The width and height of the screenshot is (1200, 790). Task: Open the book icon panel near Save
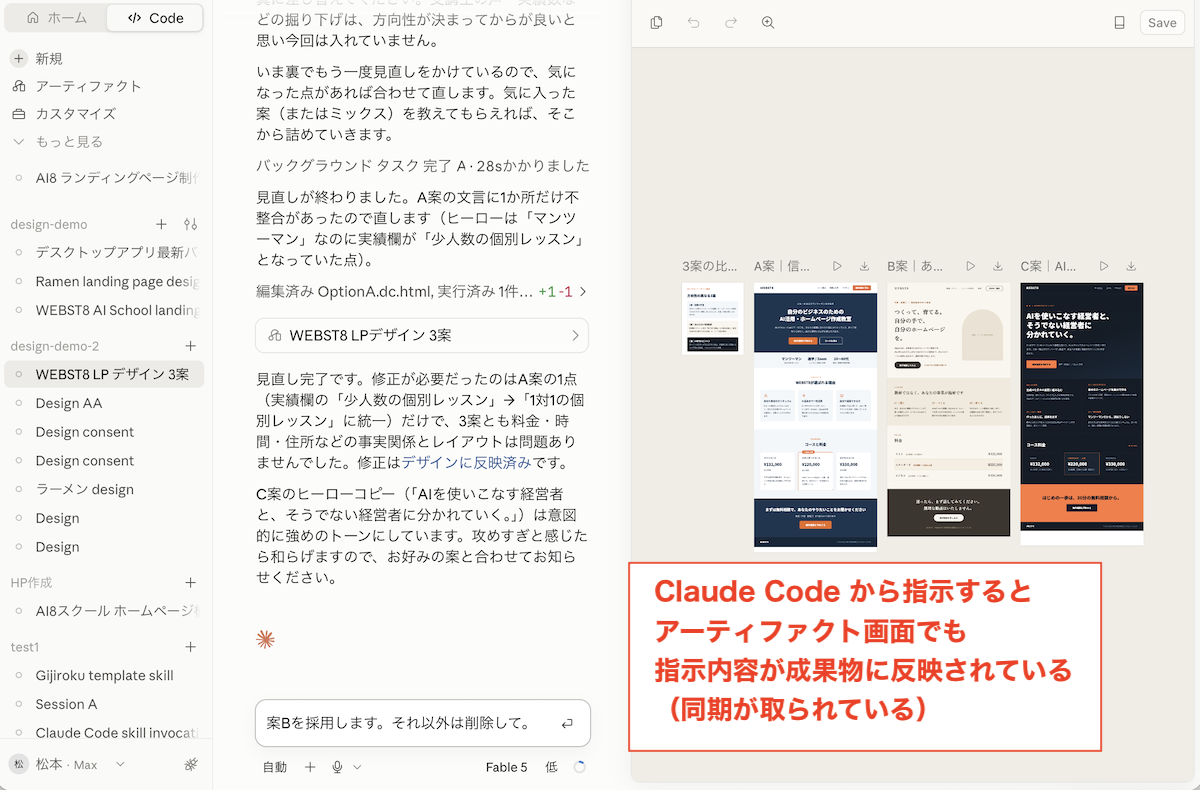click(x=1120, y=22)
